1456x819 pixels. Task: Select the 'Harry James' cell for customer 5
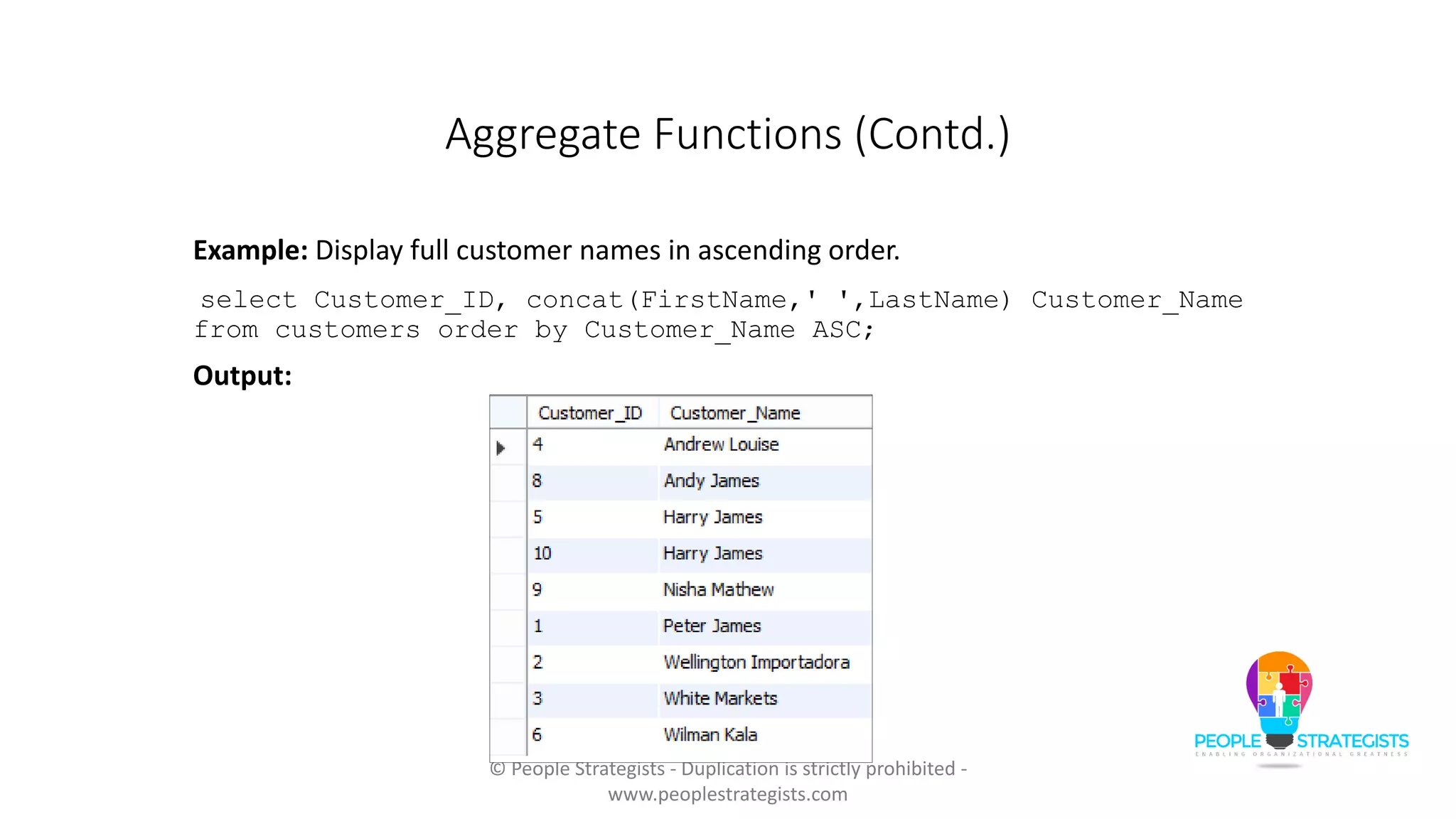point(765,518)
